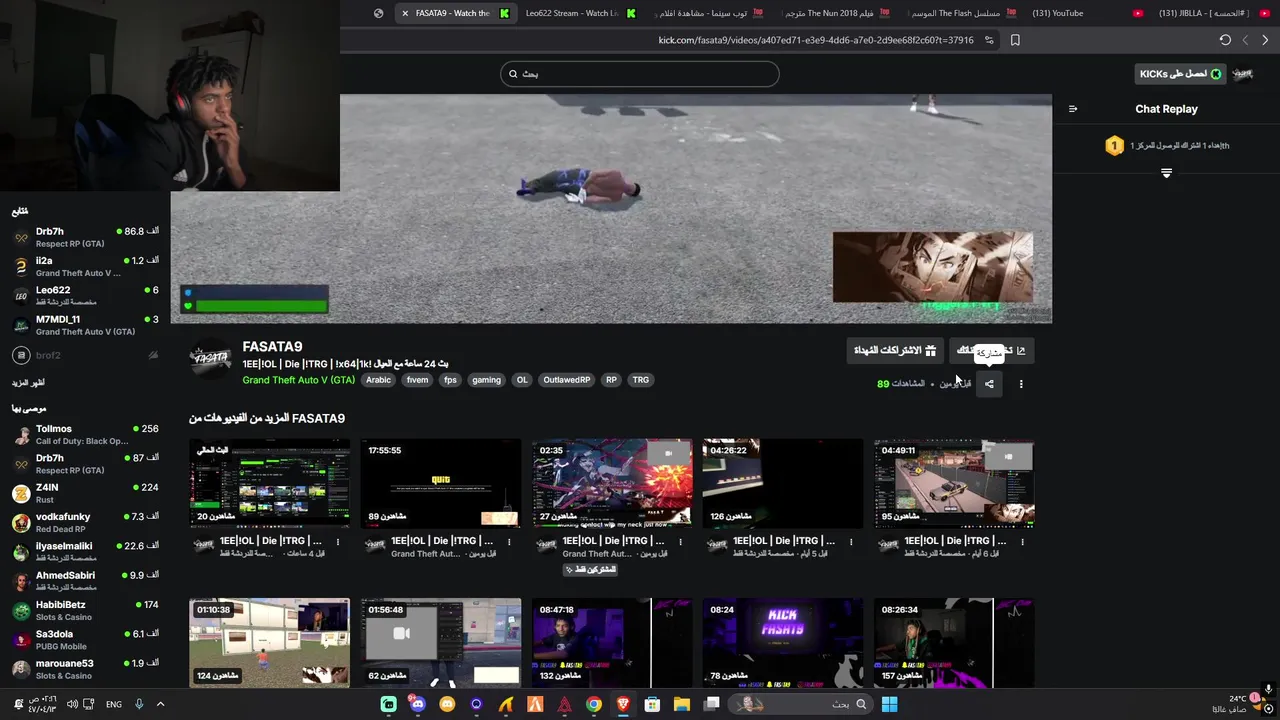This screenshot has width=1280, height=720.
Task: Open the user avatar in top right
Action: tap(1243, 74)
